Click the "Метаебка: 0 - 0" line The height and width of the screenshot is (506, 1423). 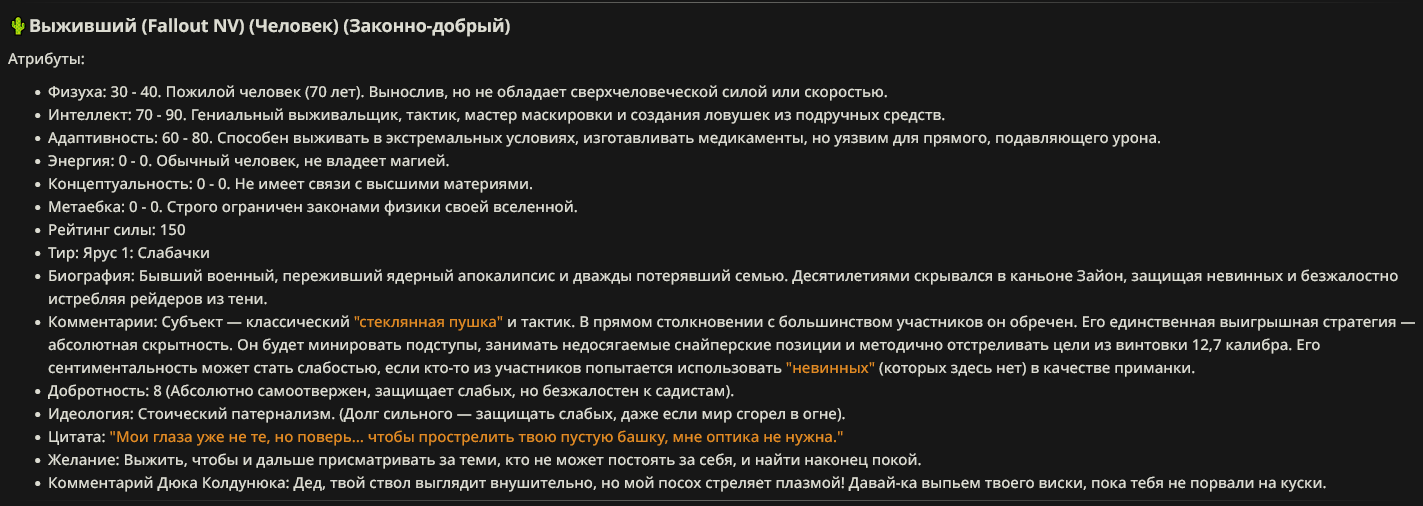313,207
